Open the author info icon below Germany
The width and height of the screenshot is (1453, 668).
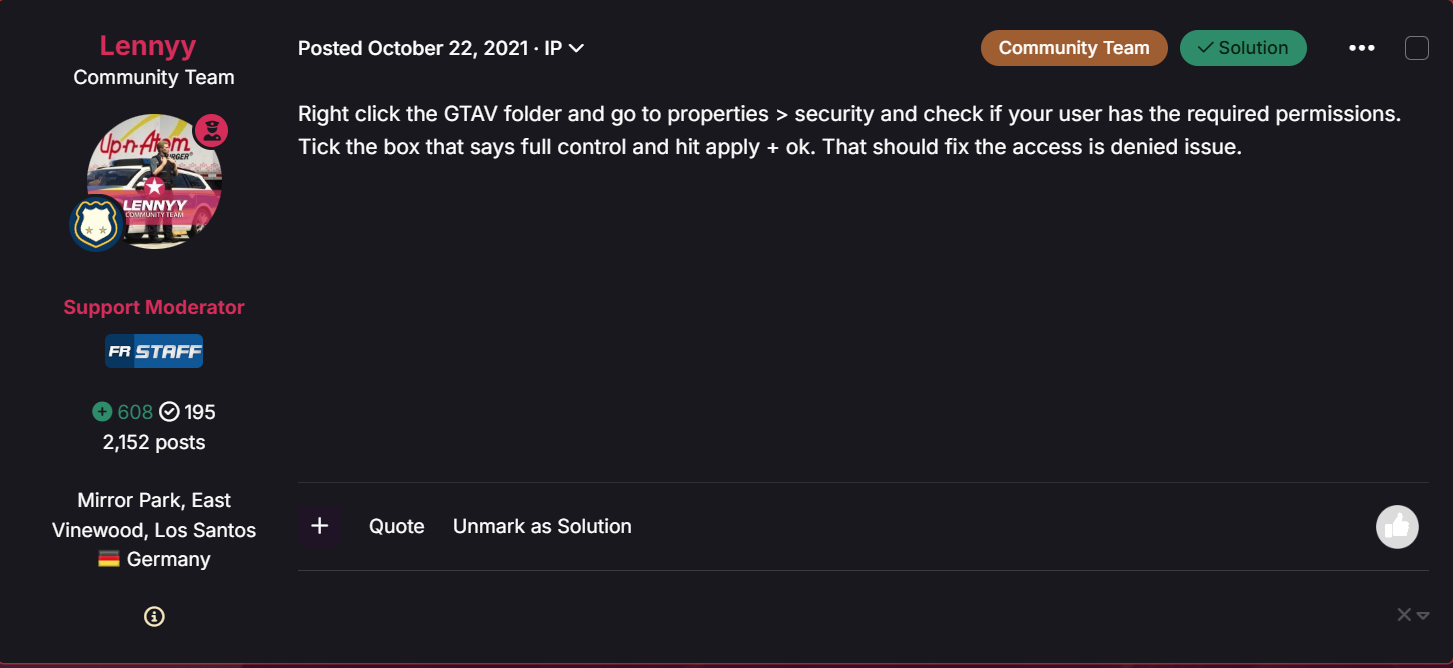(x=154, y=617)
